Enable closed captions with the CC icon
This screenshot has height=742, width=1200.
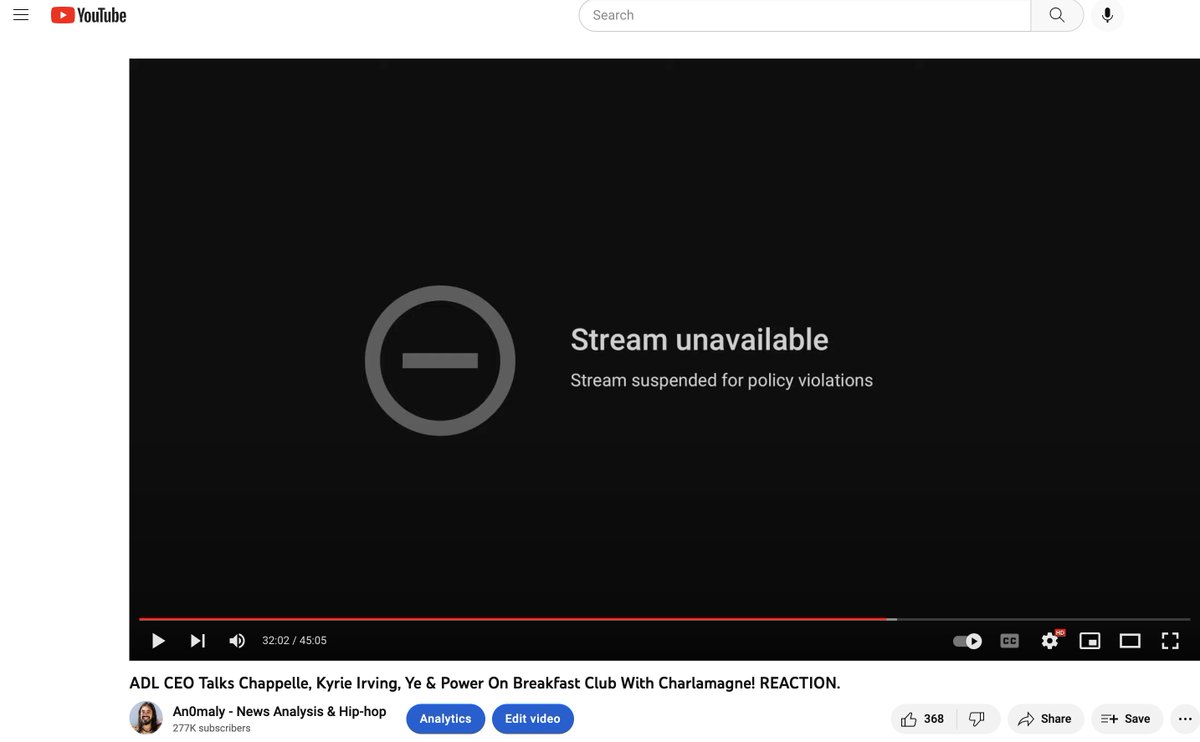[1009, 640]
